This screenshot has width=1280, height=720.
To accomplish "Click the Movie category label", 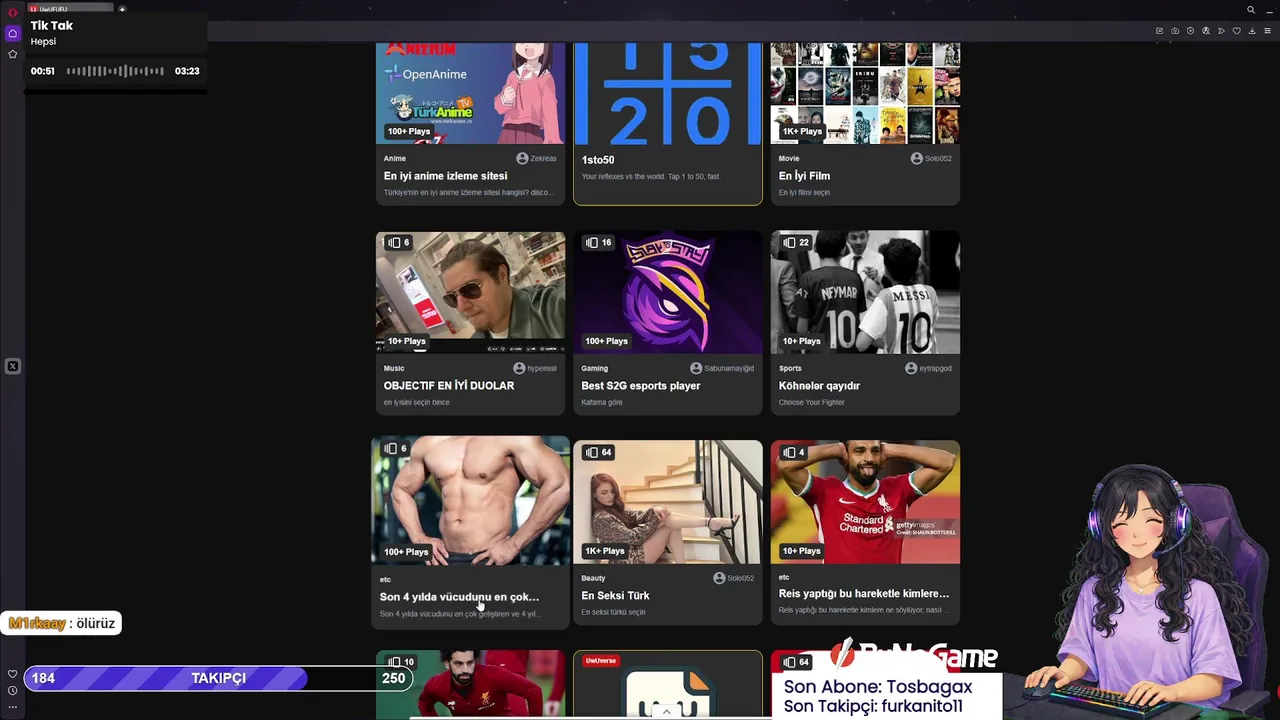I will (789, 158).
